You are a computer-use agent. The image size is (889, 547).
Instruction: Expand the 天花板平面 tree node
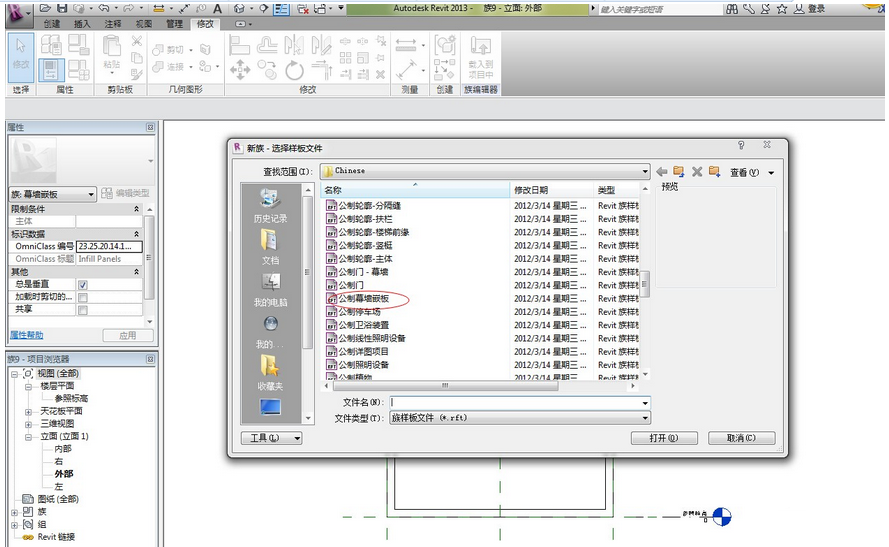pos(29,411)
